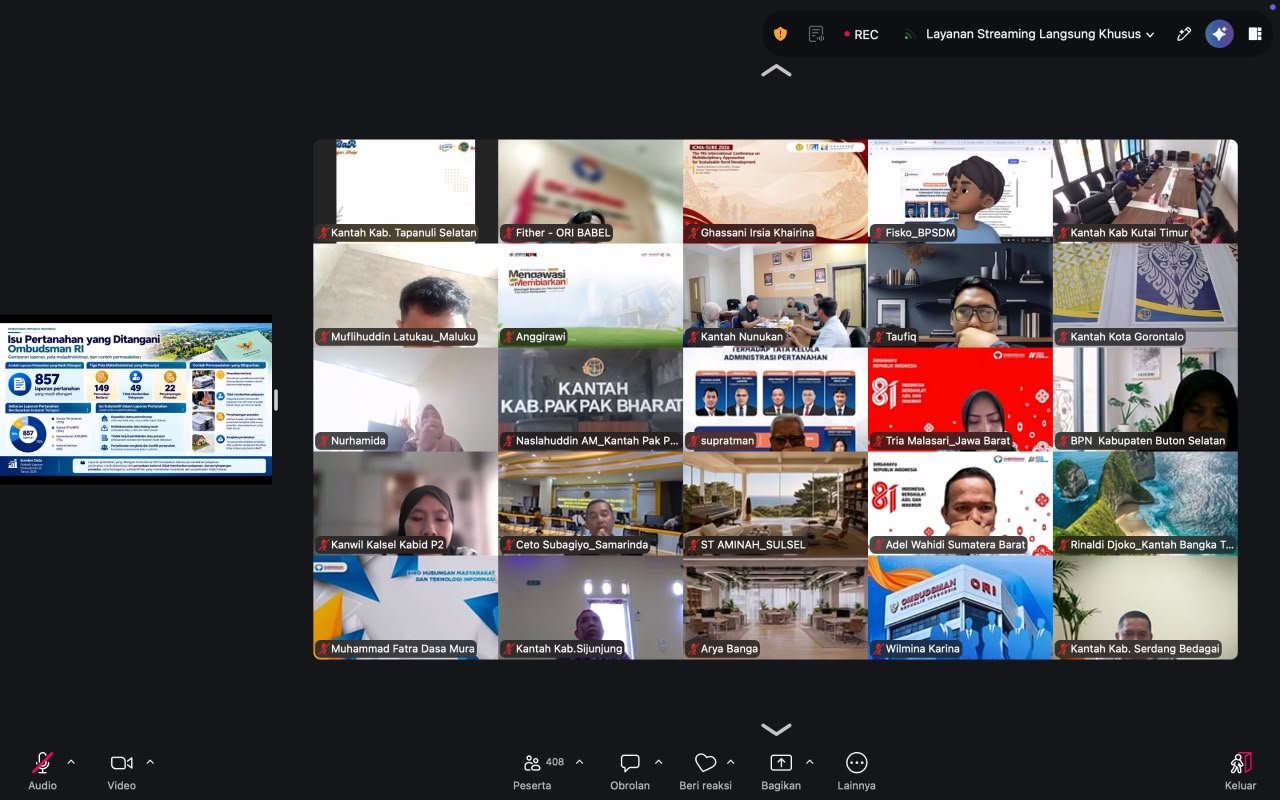The height and width of the screenshot is (800, 1280).
Task: Open the Lainnya more options menu
Action: pyautogui.click(x=857, y=771)
